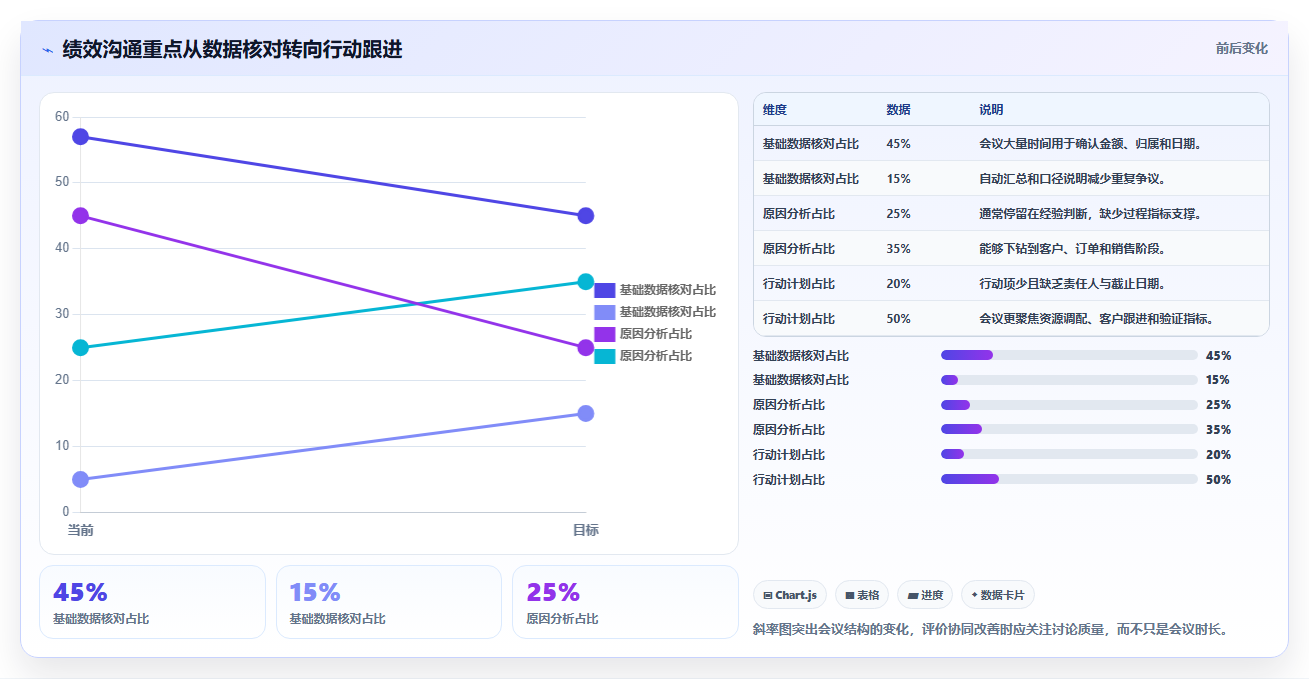Click the 50% progress bar
The image size is (1309, 679).
[x=1069, y=479]
